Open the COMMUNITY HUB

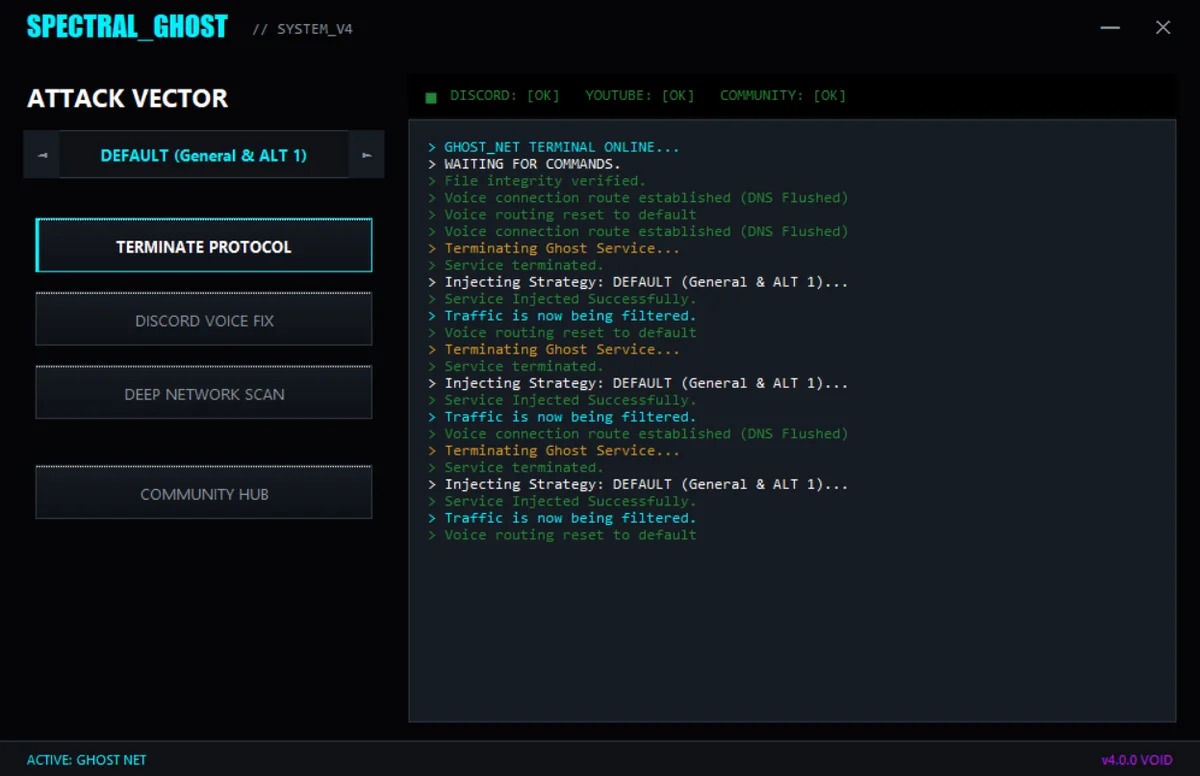(x=204, y=492)
